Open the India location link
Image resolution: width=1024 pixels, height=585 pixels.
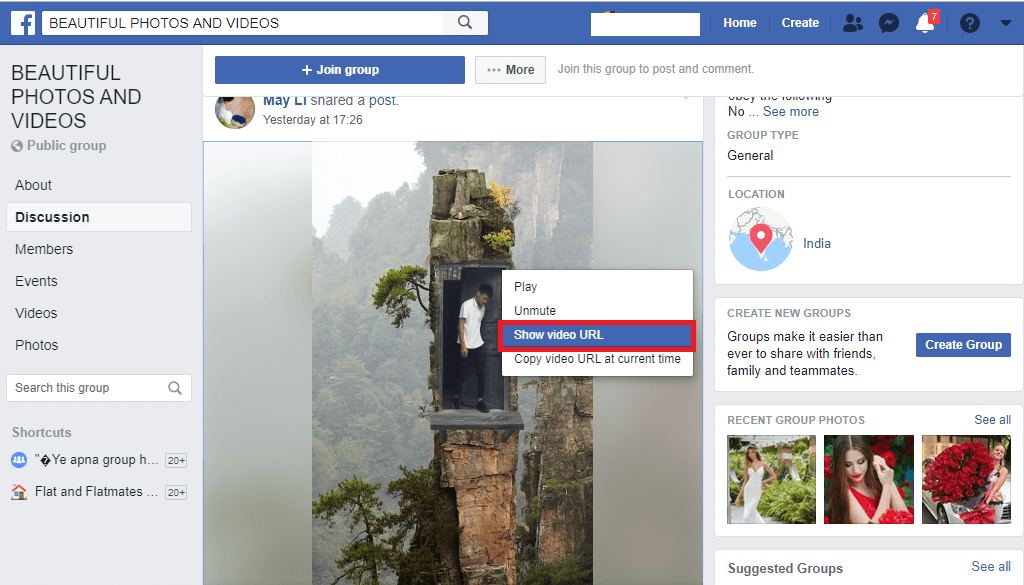(816, 244)
